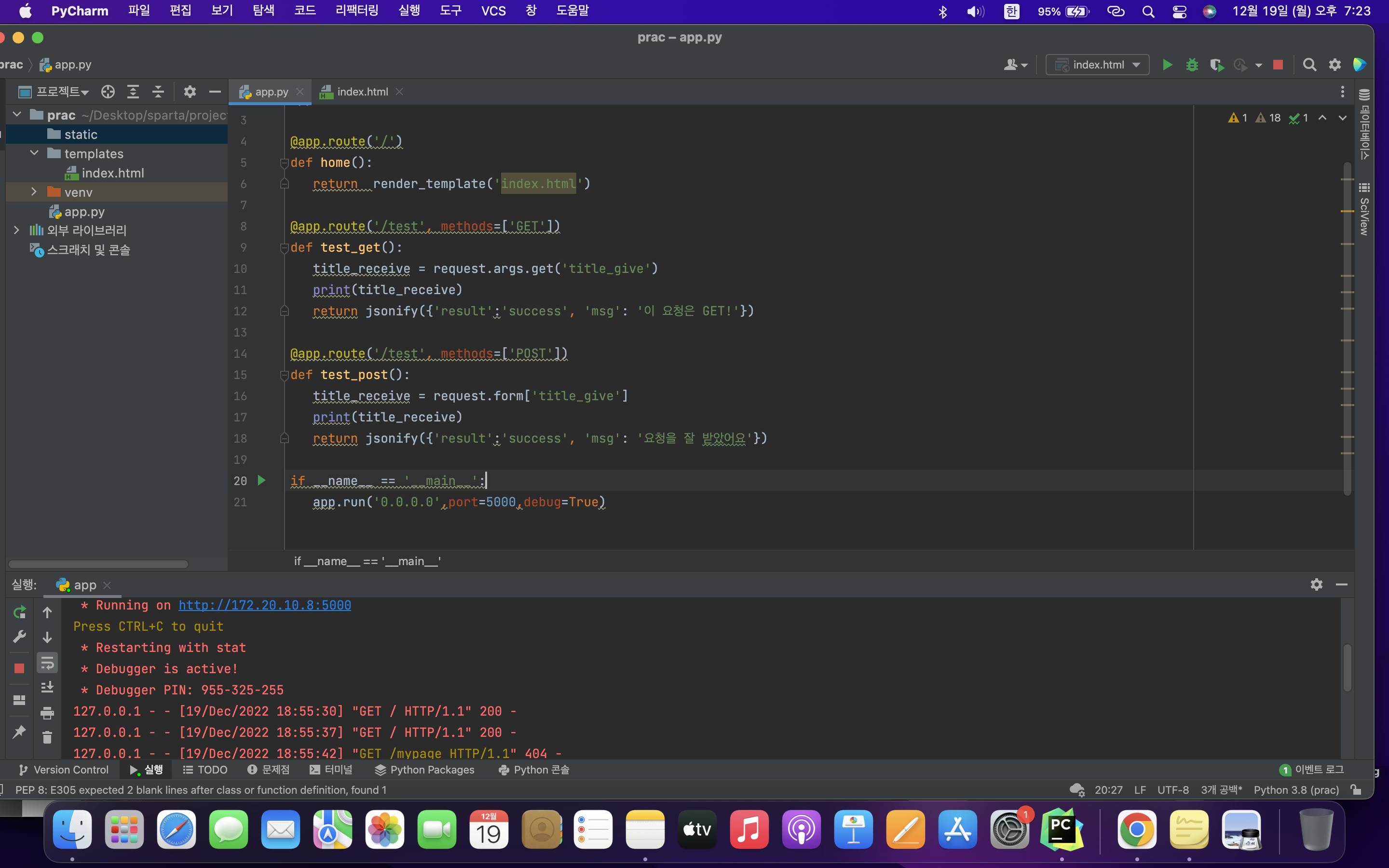This screenshot has height=868, width=1389.
Task: Open the server URL link in console
Action: click(x=265, y=605)
